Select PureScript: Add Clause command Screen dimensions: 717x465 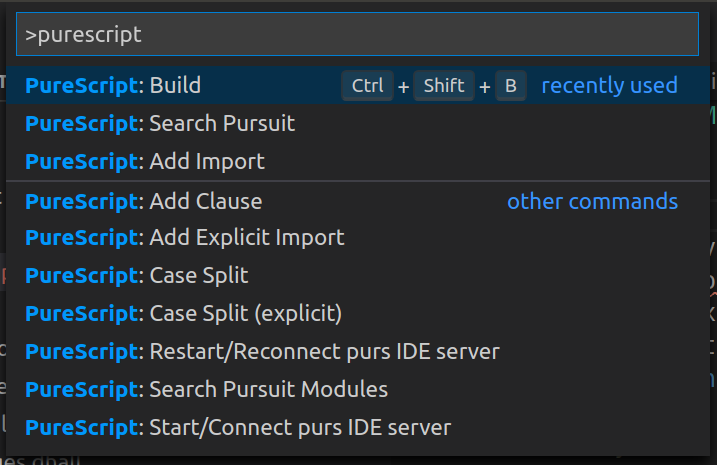358,202
